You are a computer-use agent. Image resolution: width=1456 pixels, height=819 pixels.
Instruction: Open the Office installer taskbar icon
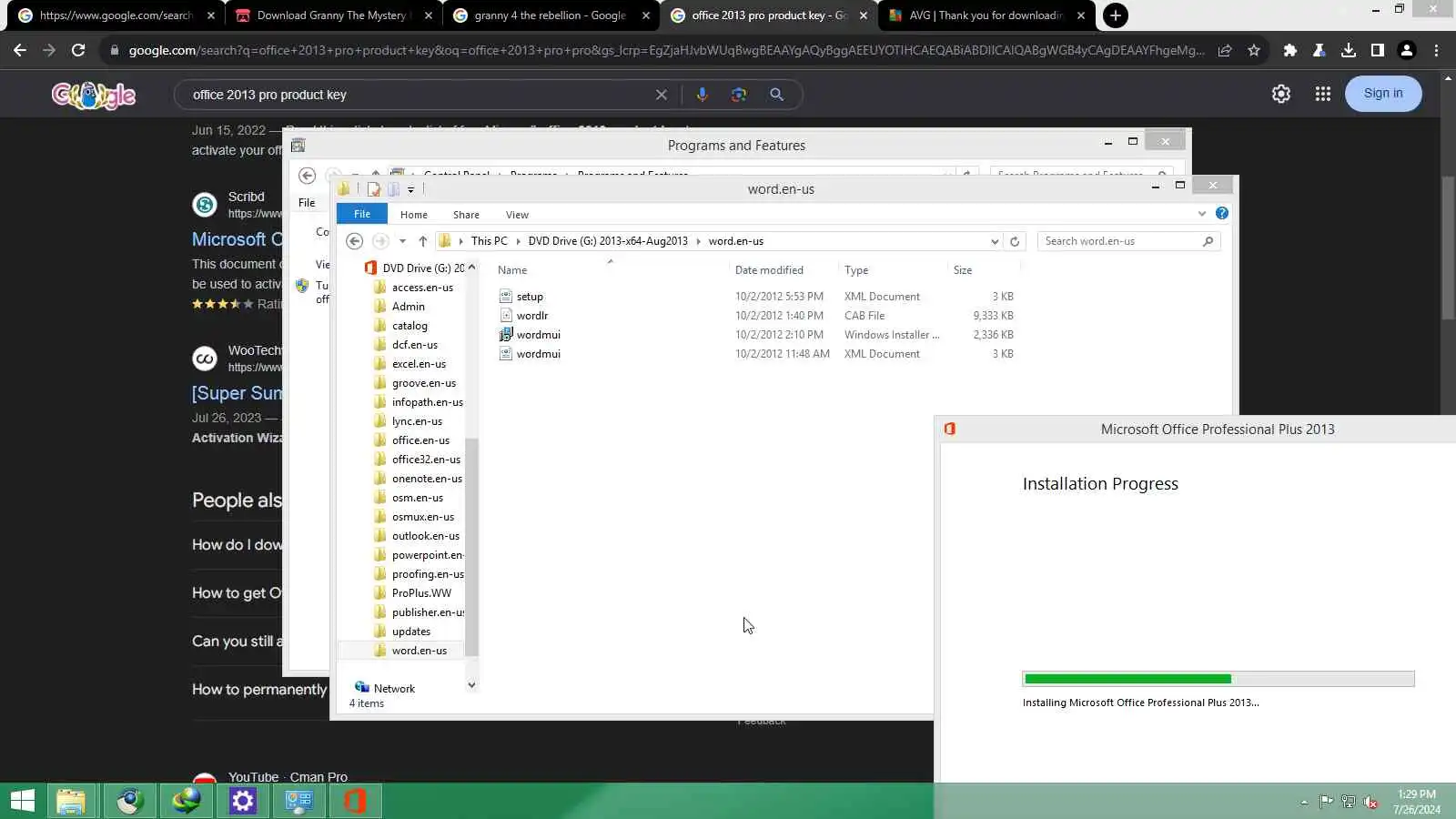(355, 801)
